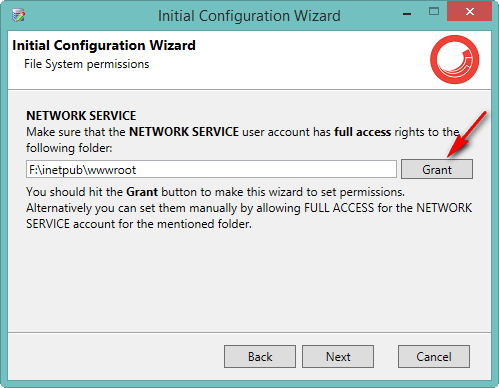Maximize the wizard window
This screenshot has width=499, height=388.
click(434, 12)
